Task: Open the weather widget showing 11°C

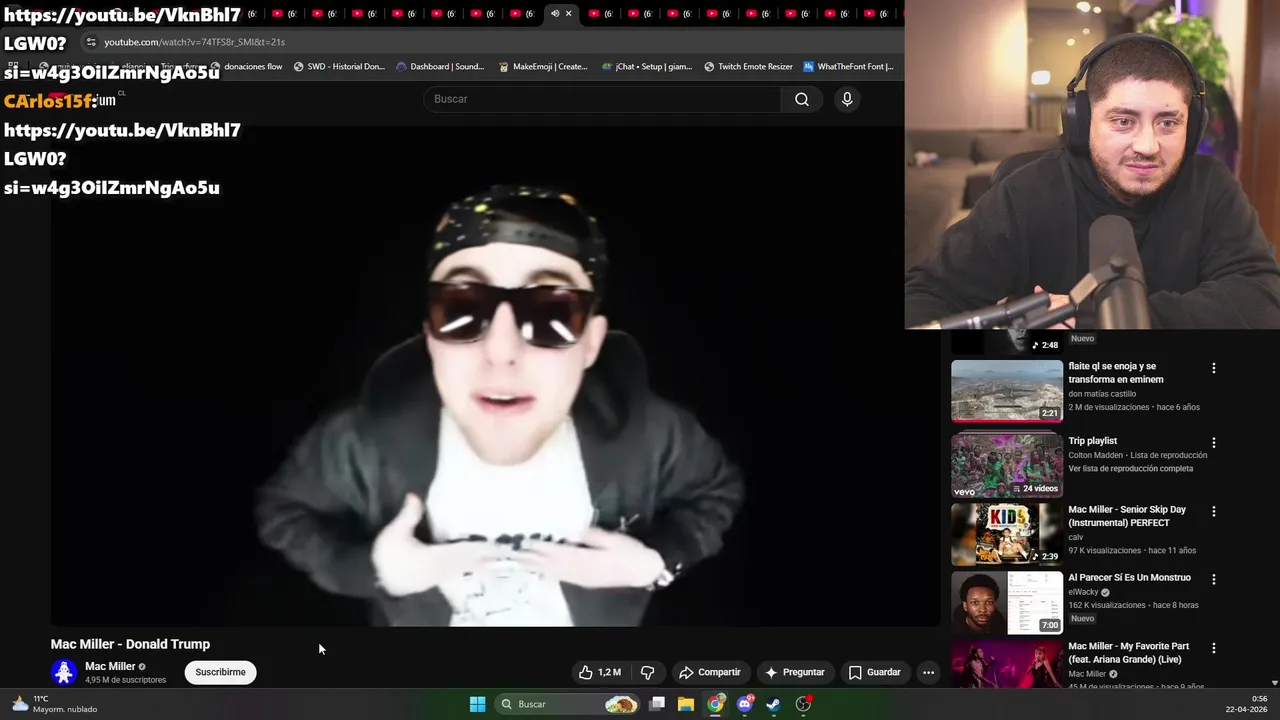Action: pos(55,704)
